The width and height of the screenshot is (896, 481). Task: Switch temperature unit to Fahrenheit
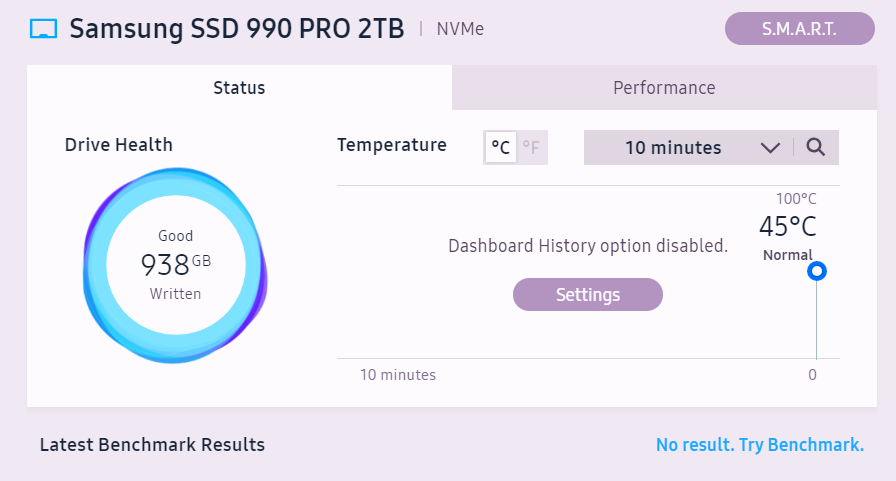pyautogui.click(x=531, y=148)
